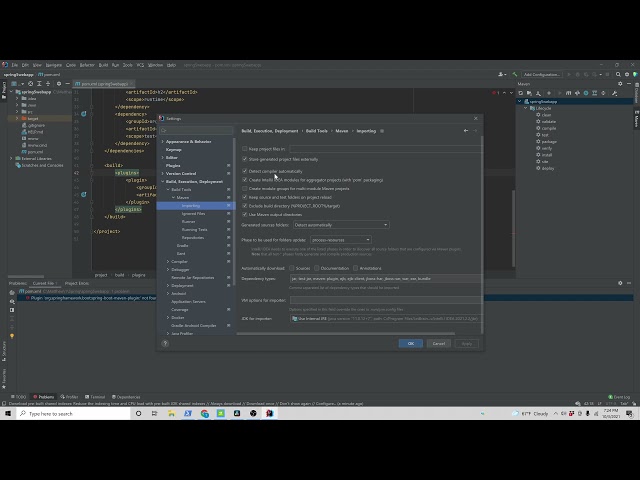
Task: Open the Navigate menu
Action: click(x=53, y=65)
